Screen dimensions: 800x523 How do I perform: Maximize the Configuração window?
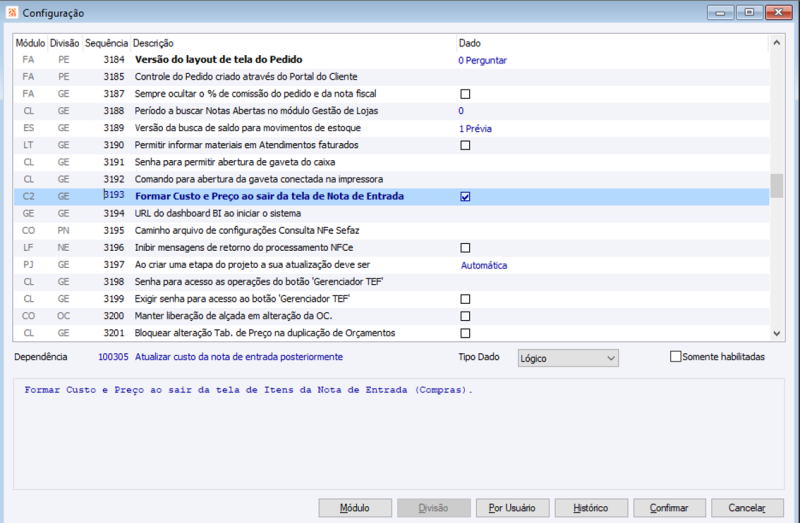pos(748,12)
